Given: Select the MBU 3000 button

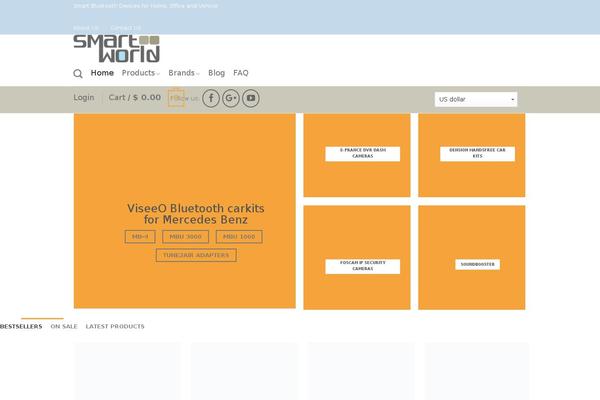Looking at the screenshot, I should pos(186,237).
